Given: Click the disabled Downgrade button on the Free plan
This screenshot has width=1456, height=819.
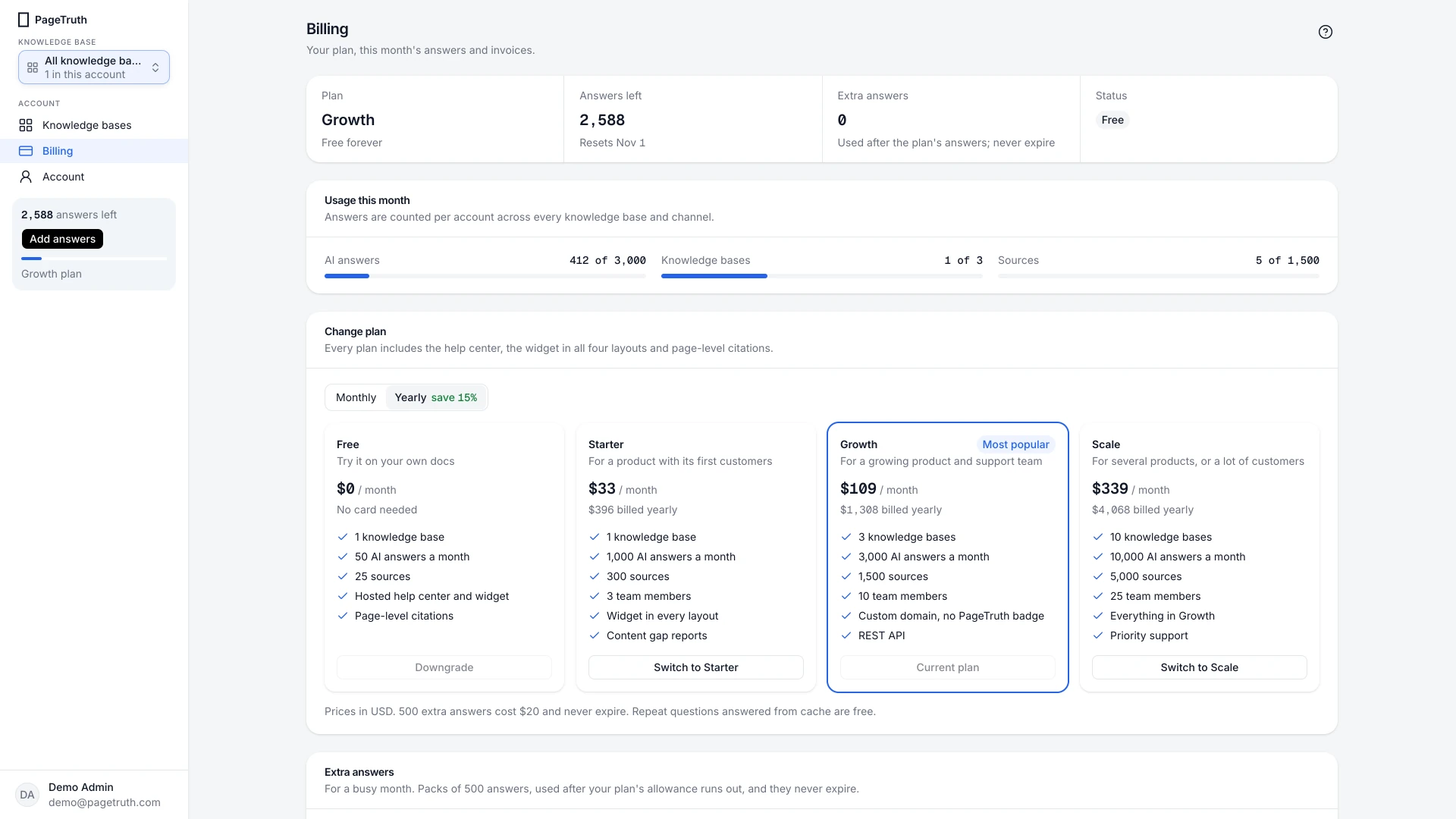Looking at the screenshot, I should pyautogui.click(x=444, y=667).
